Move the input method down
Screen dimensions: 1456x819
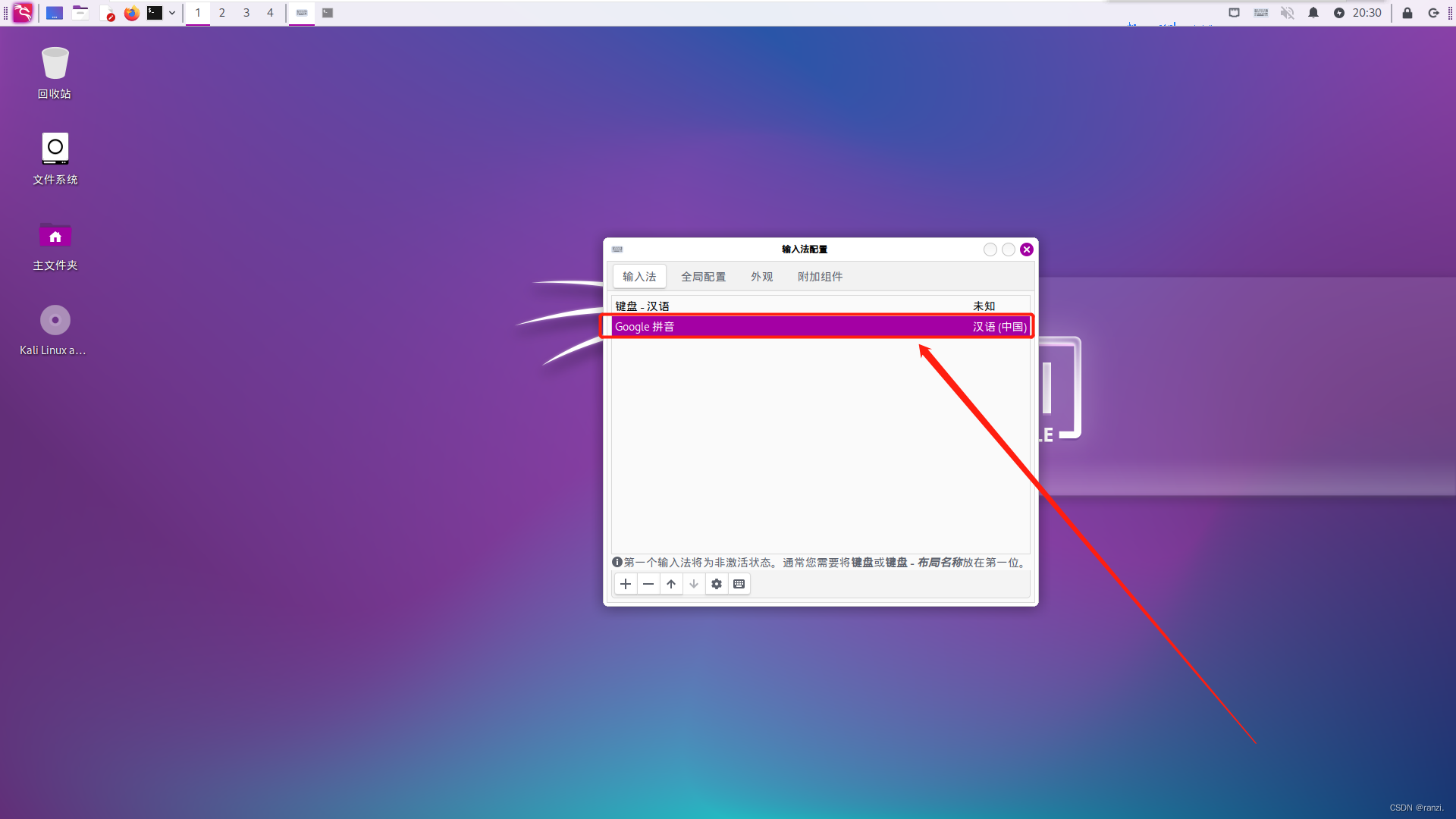[x=693, y=584]
